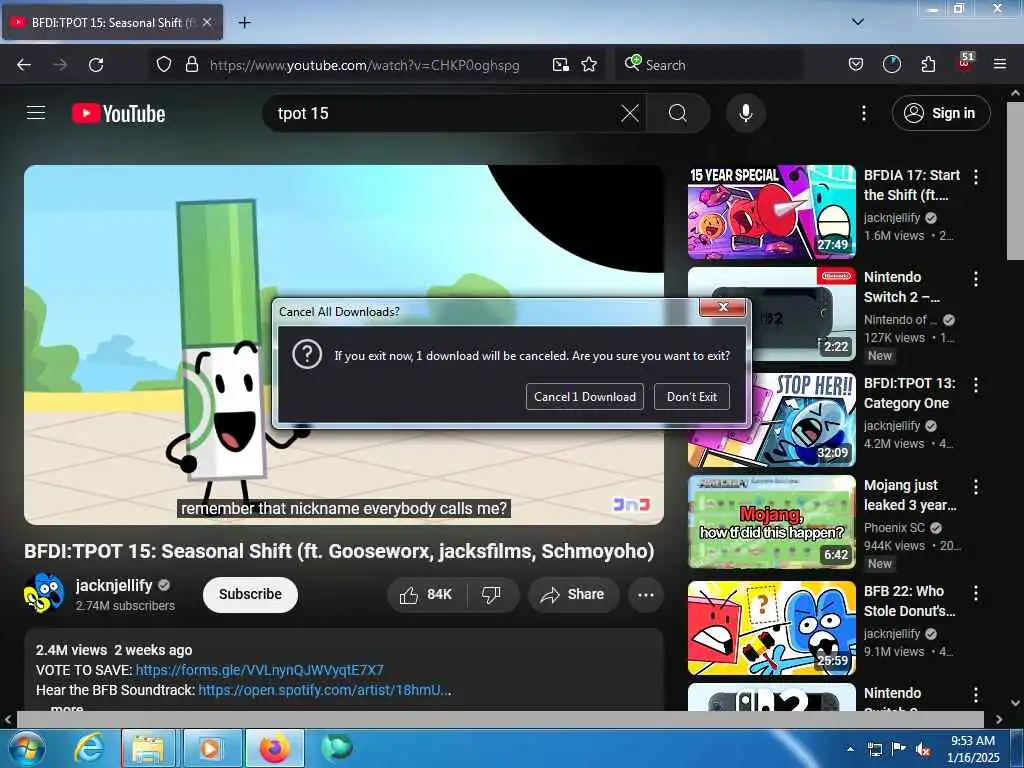Launch Internet Explorer from taskbar

pos(88,748)
